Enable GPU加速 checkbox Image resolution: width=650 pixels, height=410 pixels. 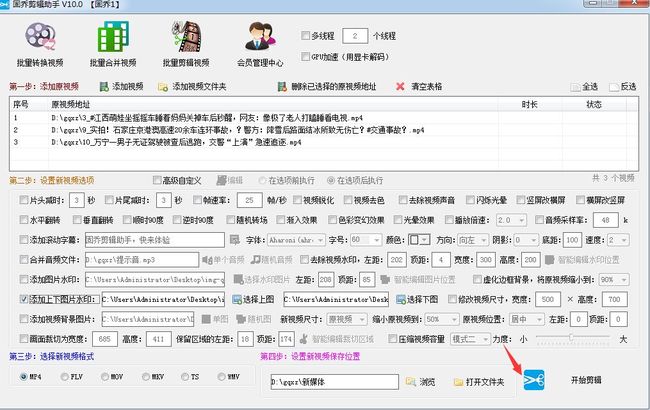(x=306, y=56)
